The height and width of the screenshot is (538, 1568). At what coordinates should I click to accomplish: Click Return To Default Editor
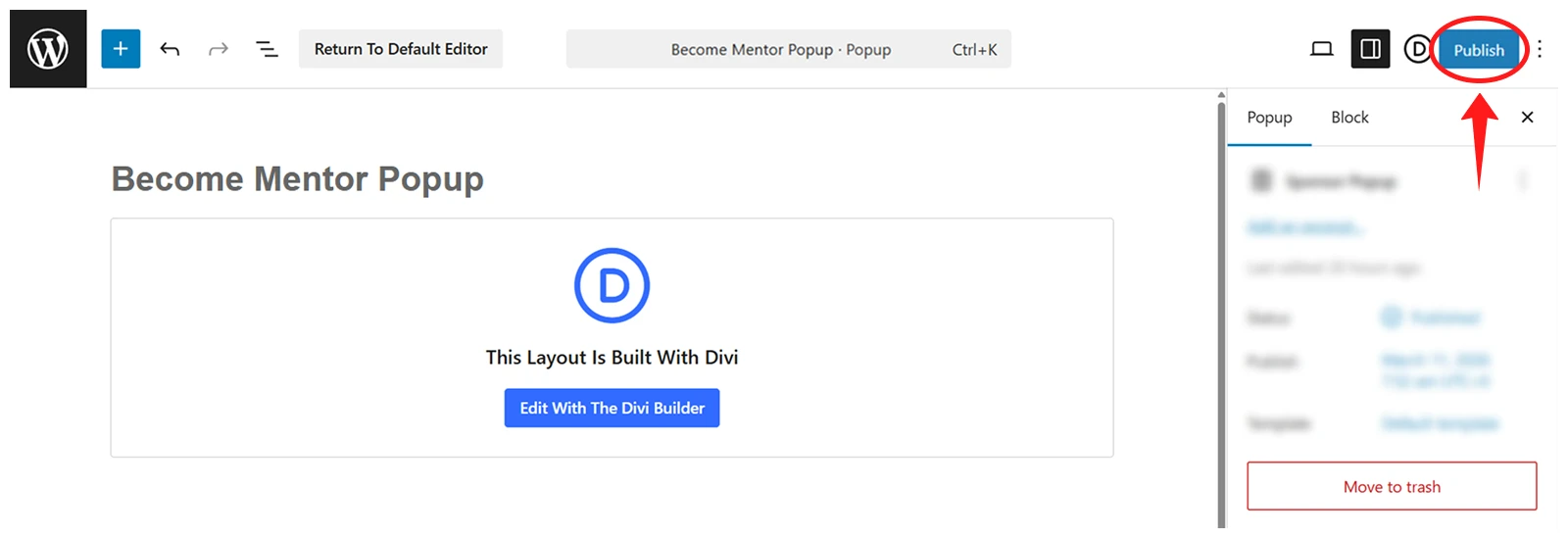tap(400, 49)
